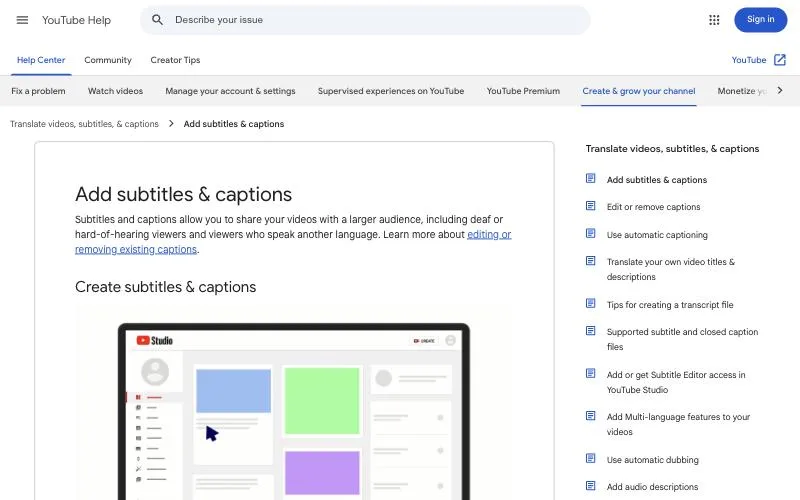The height and width of the screenshot is (500, 800).
Task: Click article icon beside Add Multi-language features
Action: (x=590, y=415)
